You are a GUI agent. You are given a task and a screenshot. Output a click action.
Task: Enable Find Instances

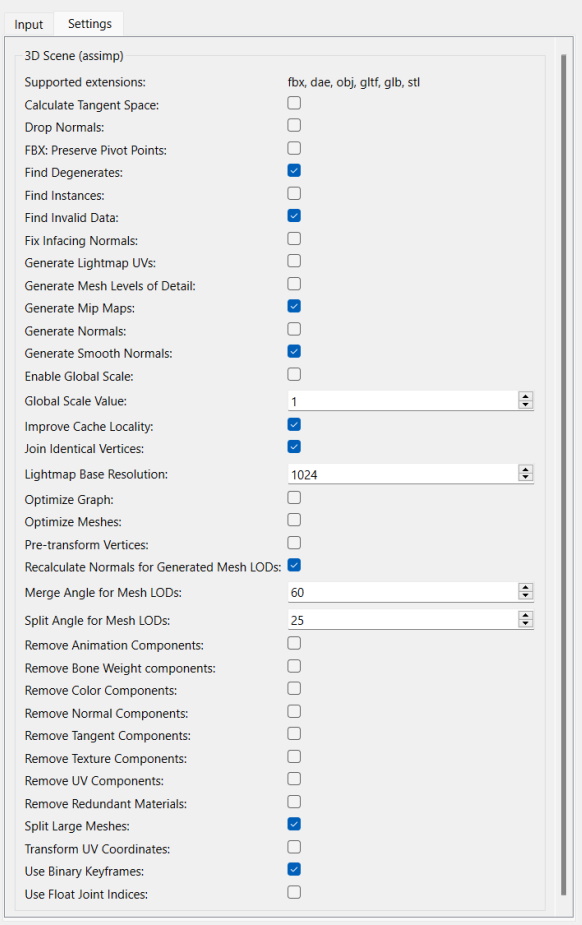[x=293, y=194]
